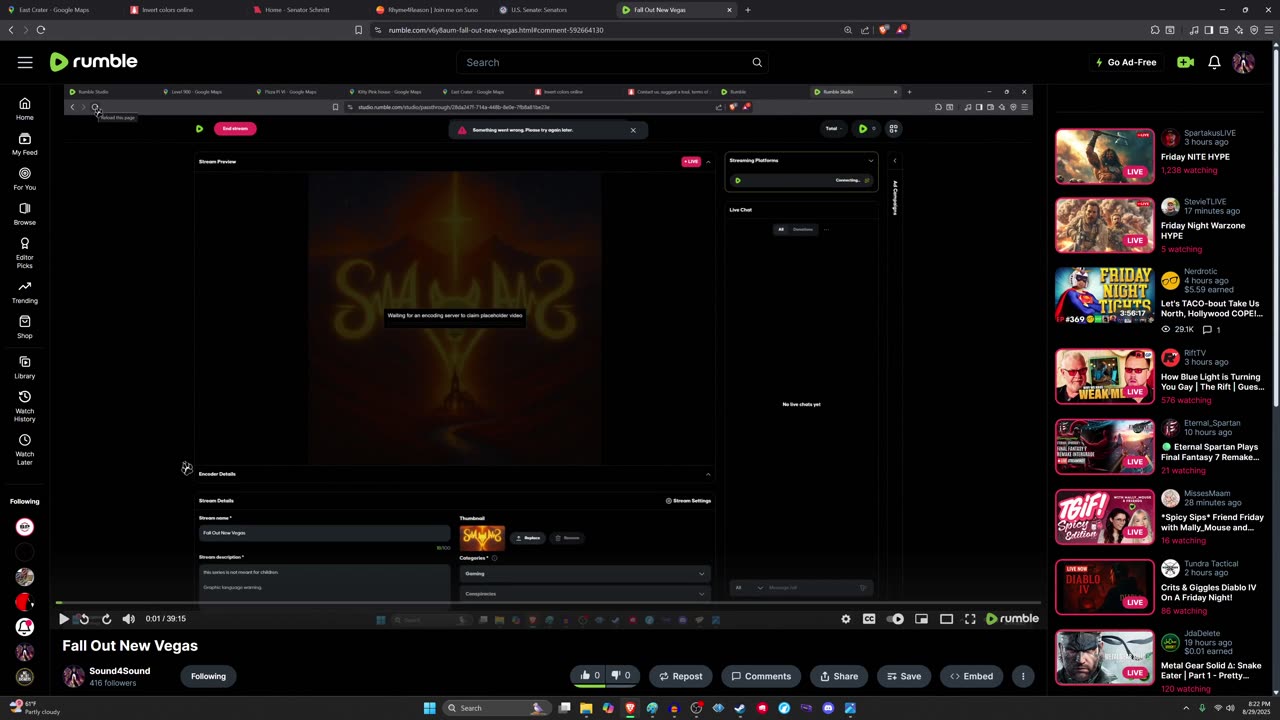Bookmark the current page

coord(358,30)
